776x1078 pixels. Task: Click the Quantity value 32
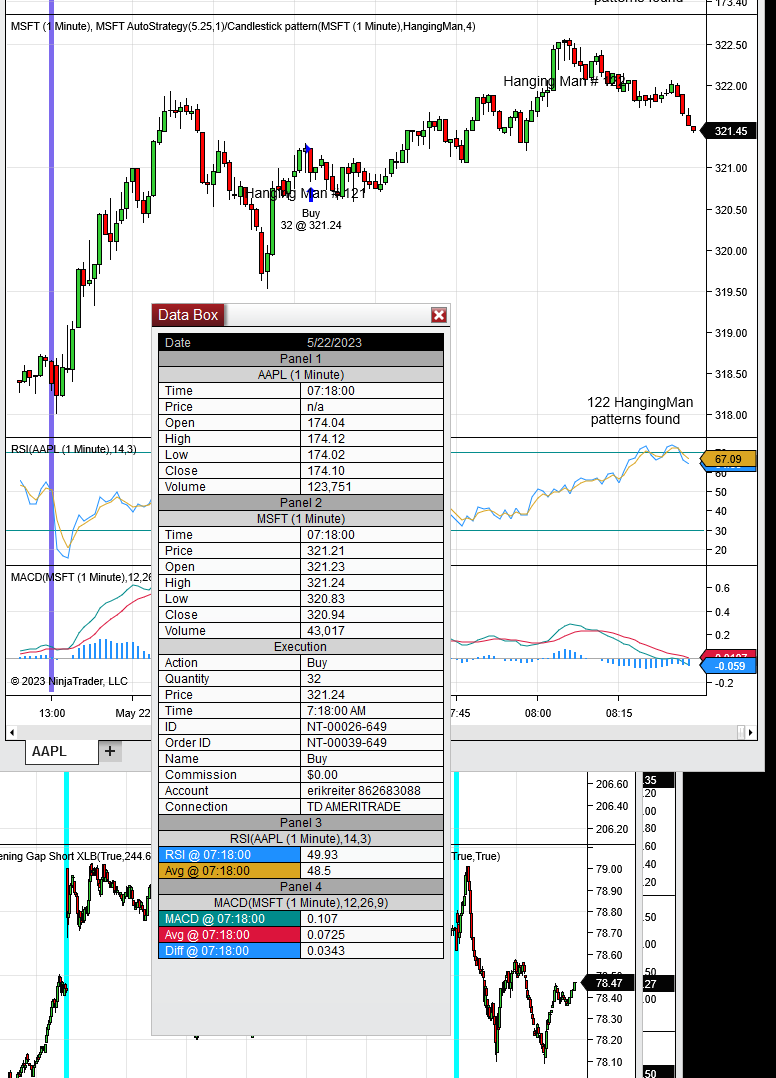click(314, 678)
